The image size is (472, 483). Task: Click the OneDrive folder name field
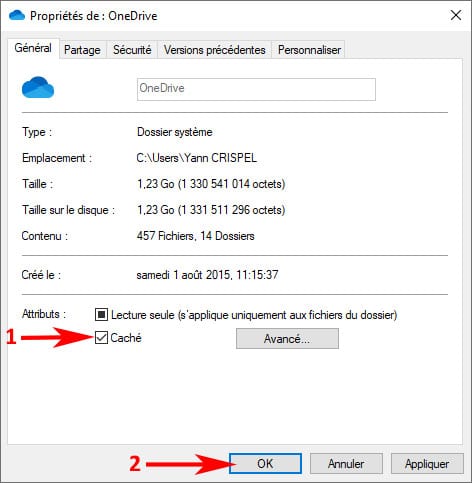point(256,89)
